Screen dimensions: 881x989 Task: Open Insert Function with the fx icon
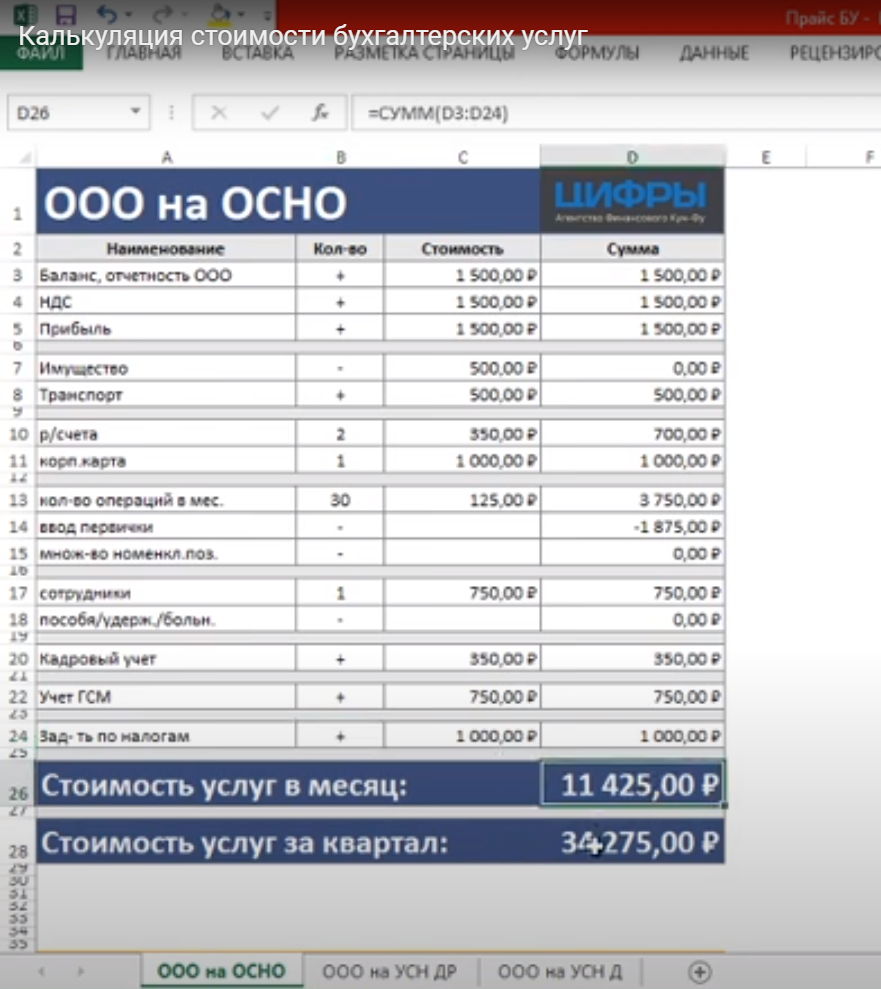click(x=320, y=113)
